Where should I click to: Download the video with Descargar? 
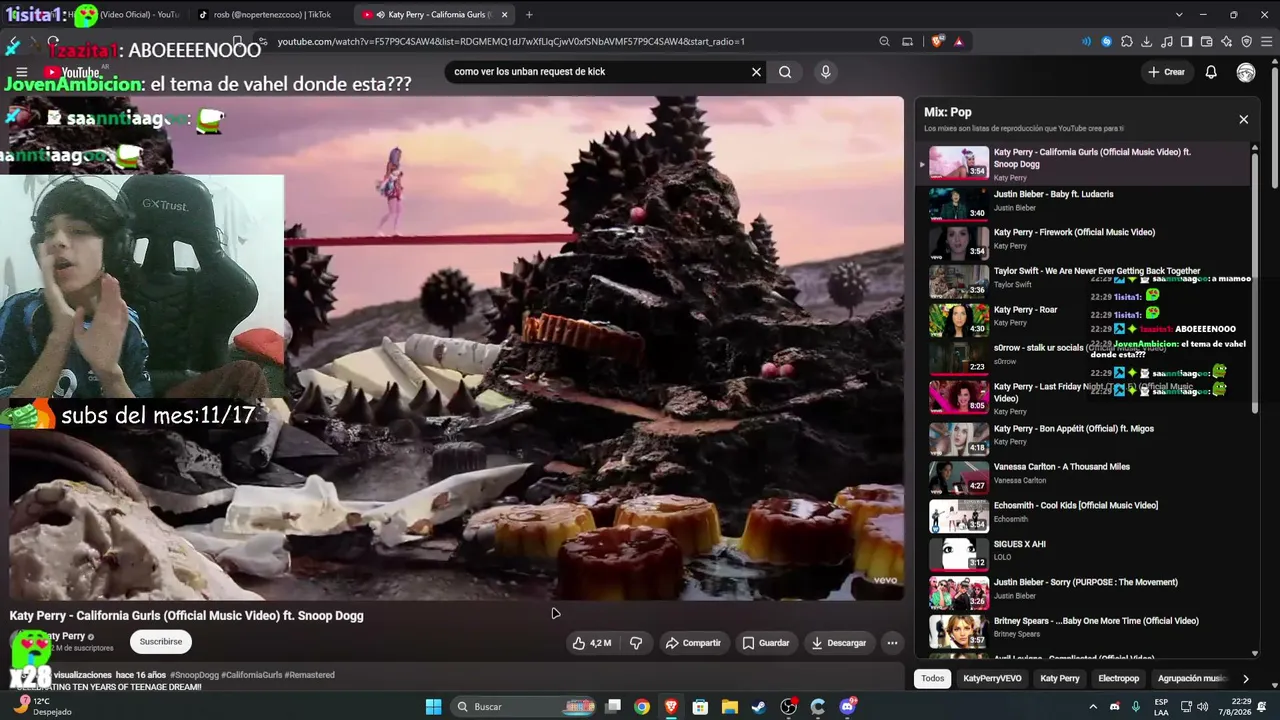(839, 643)
